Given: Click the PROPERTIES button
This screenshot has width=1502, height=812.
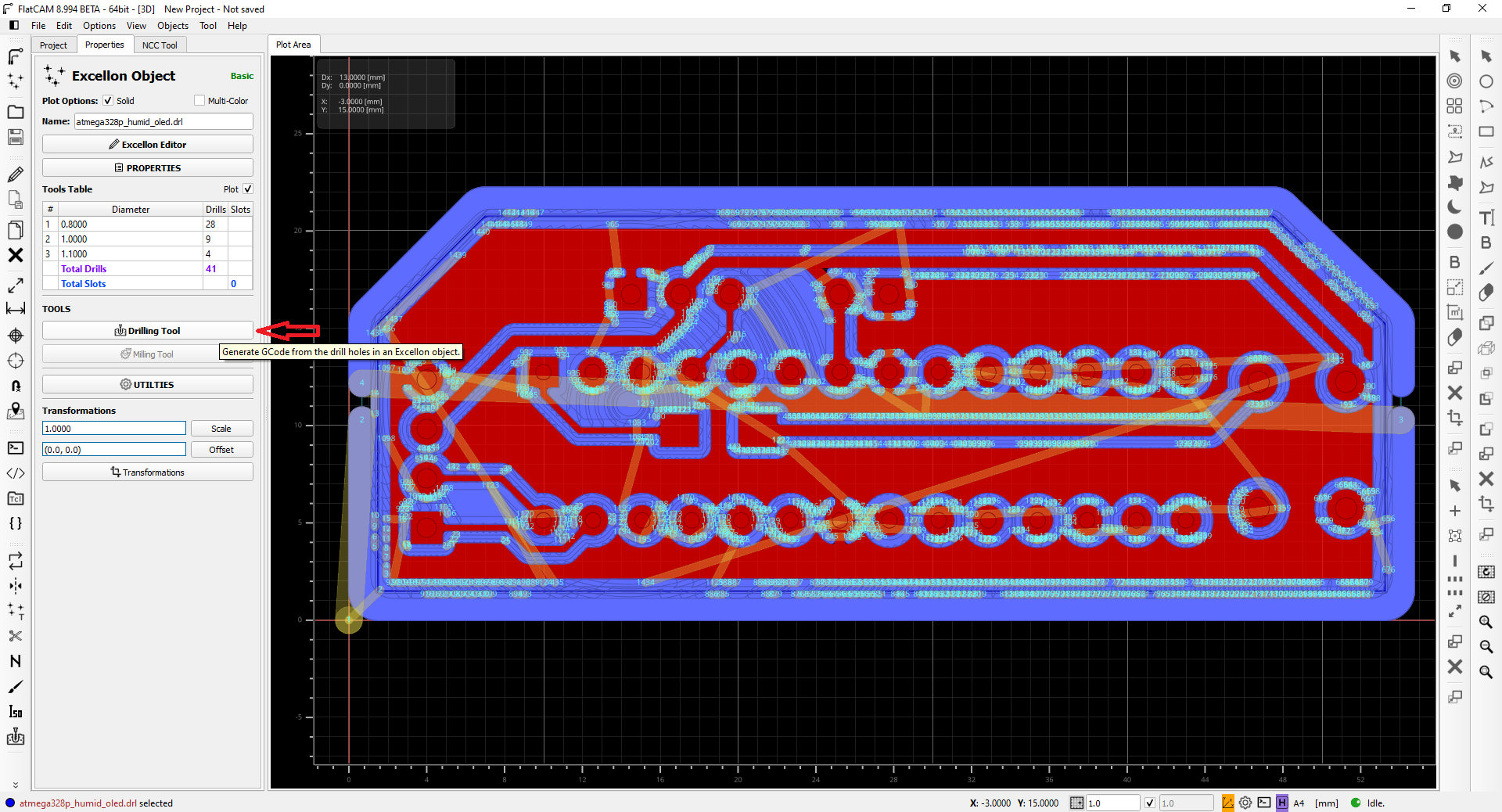Looking at the screenshot, I should [148, 168].
